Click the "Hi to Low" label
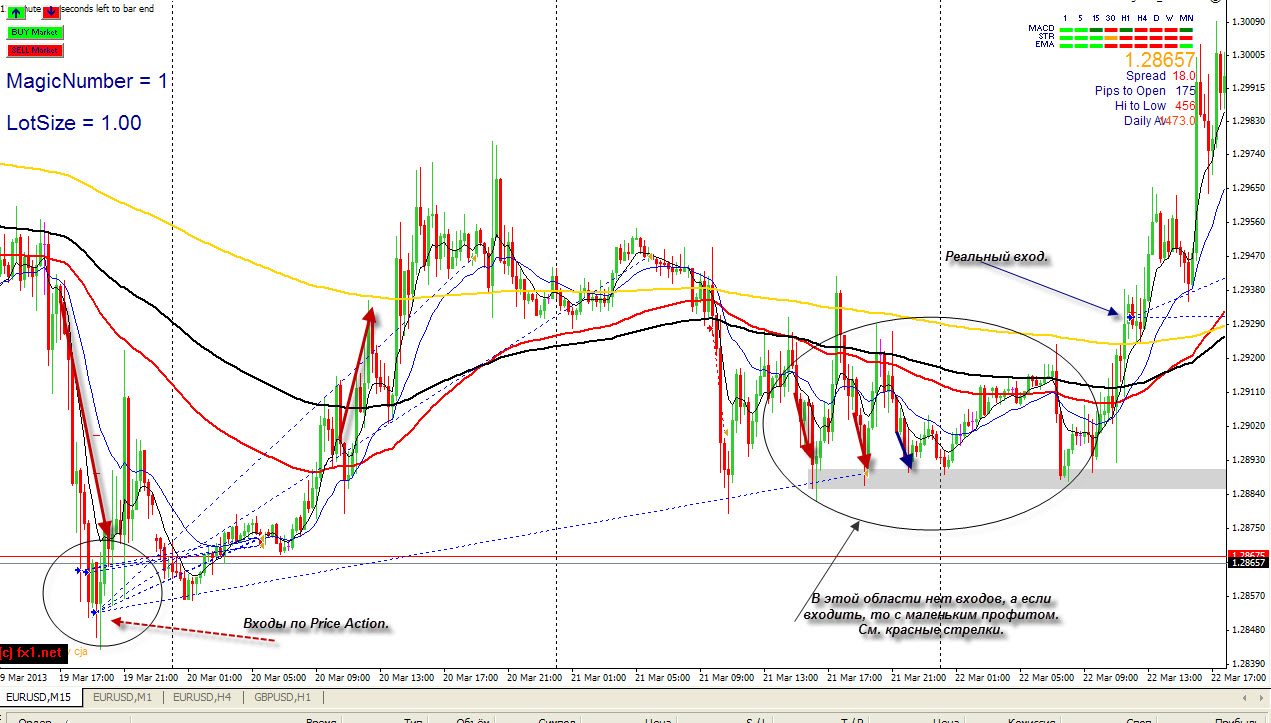 click(1141, 105)
